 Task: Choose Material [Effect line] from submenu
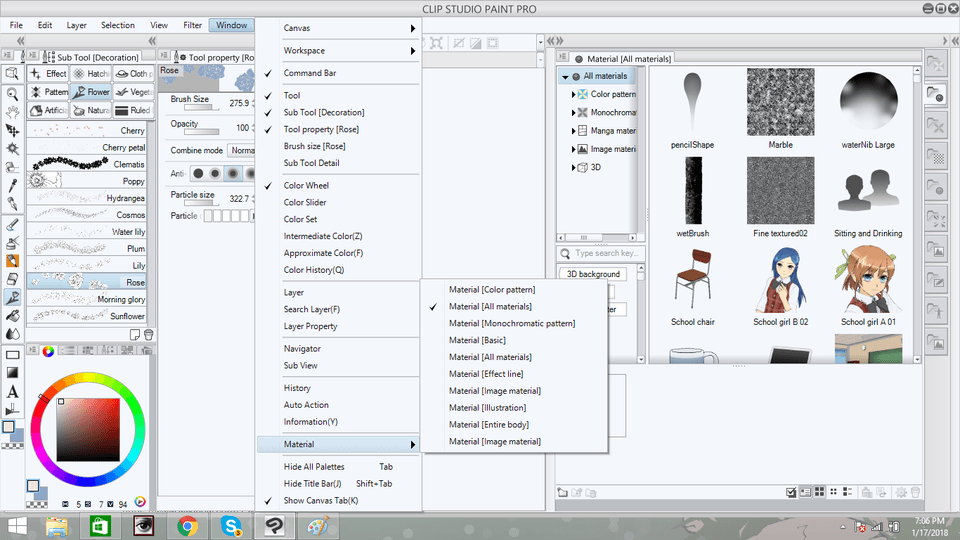coord(490,374)
